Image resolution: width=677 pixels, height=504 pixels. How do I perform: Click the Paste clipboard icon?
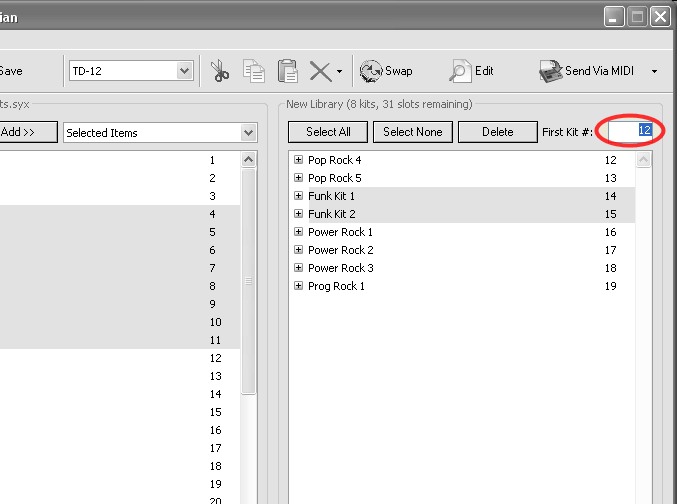287,71
